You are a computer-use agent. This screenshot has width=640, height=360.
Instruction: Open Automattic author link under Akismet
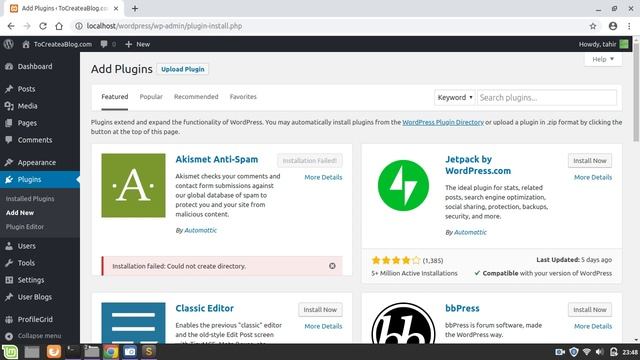200,231
